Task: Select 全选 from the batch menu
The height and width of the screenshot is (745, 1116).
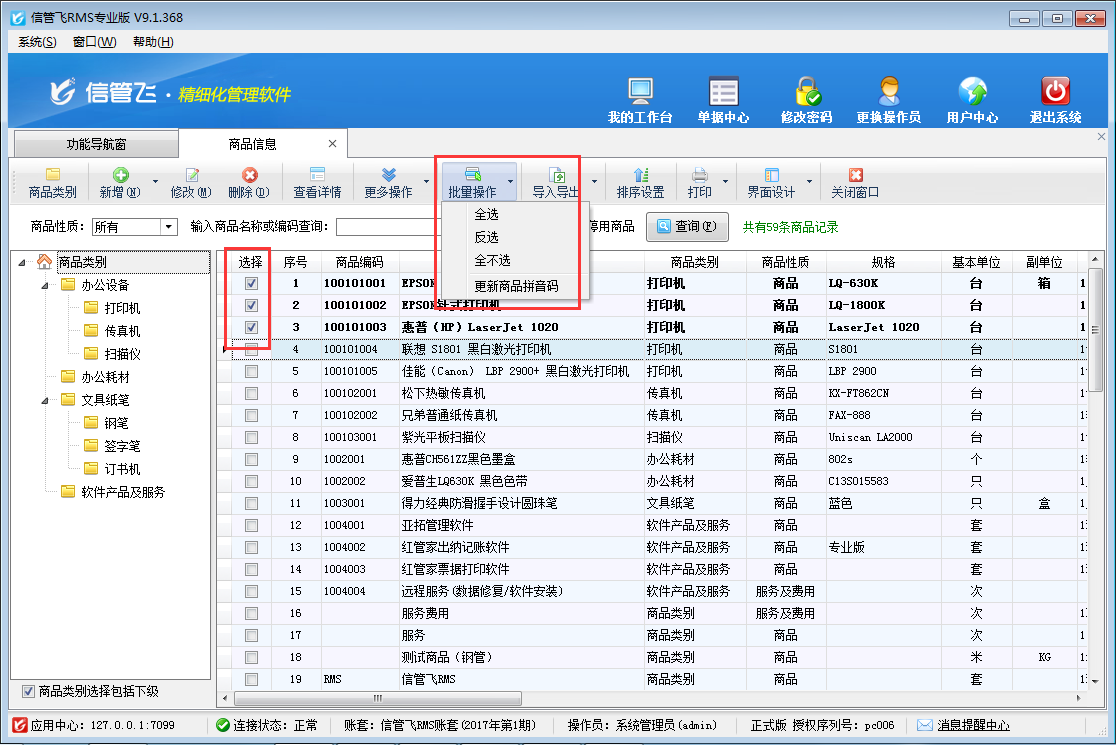Action: [x=487, y=214]
